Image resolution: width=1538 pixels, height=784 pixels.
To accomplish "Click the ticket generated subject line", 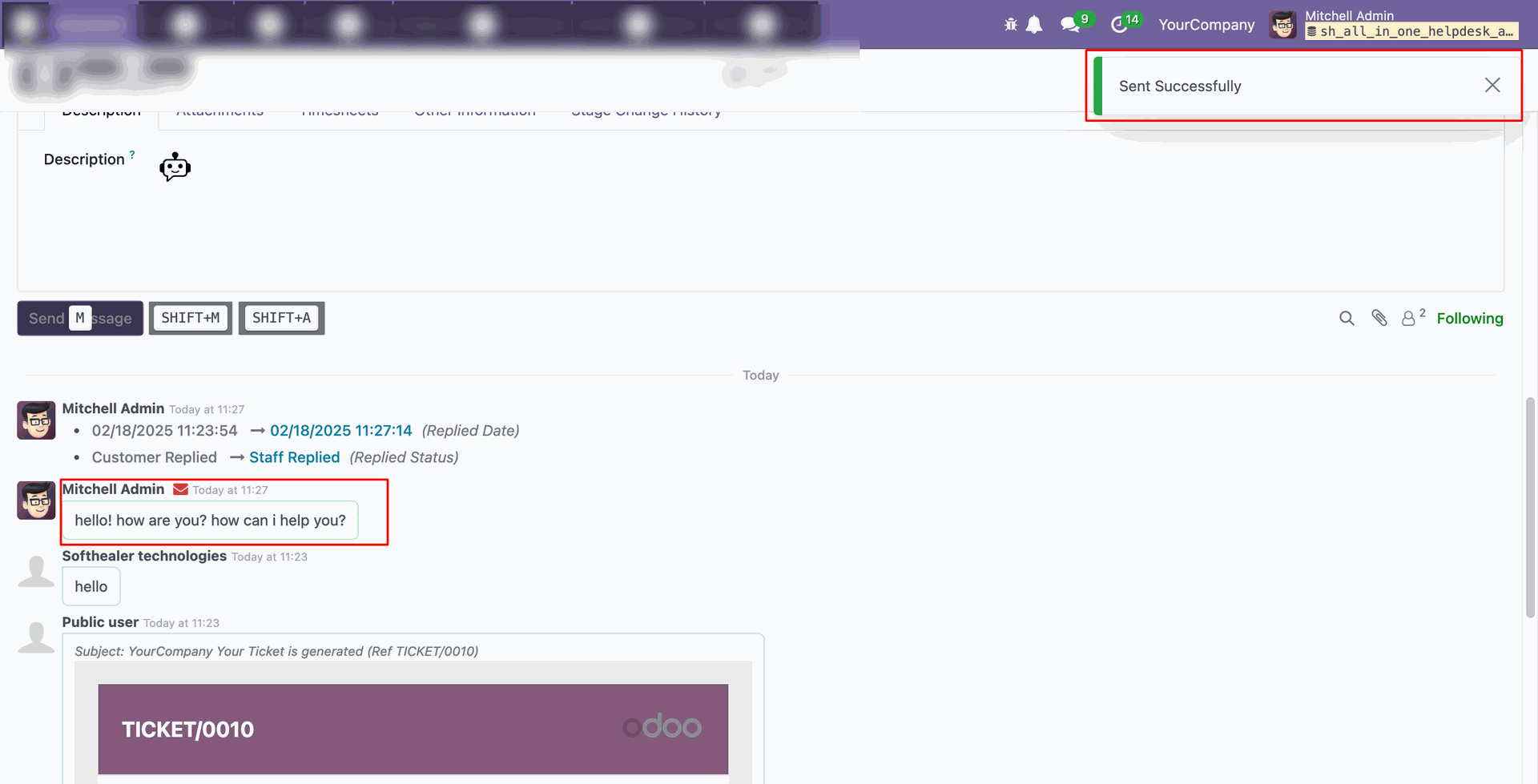I will pos(276,651).
